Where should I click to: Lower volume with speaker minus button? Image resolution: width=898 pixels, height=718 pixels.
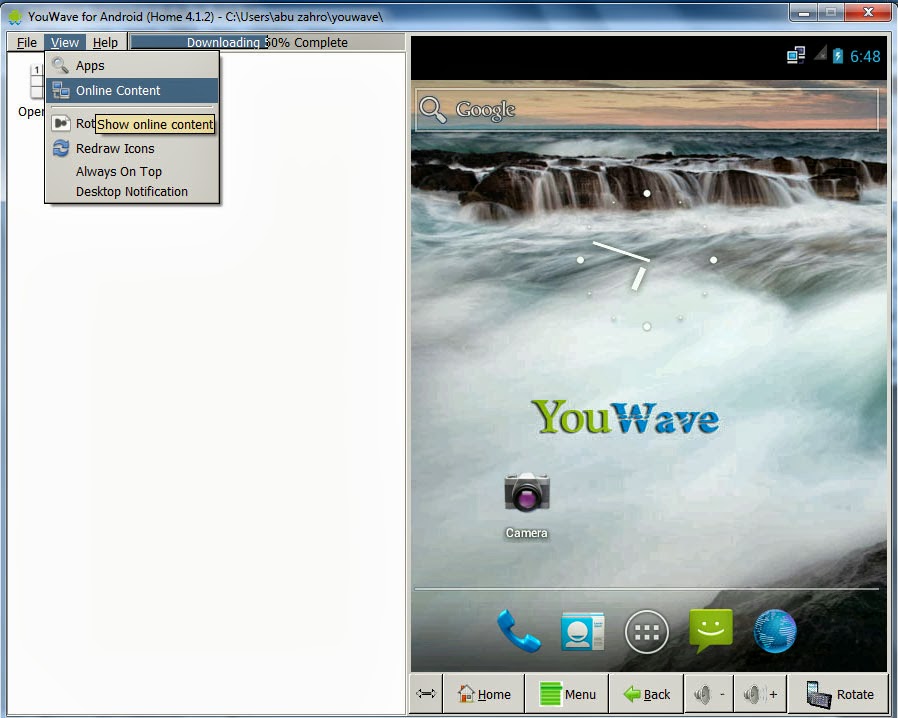coord(709,694)
